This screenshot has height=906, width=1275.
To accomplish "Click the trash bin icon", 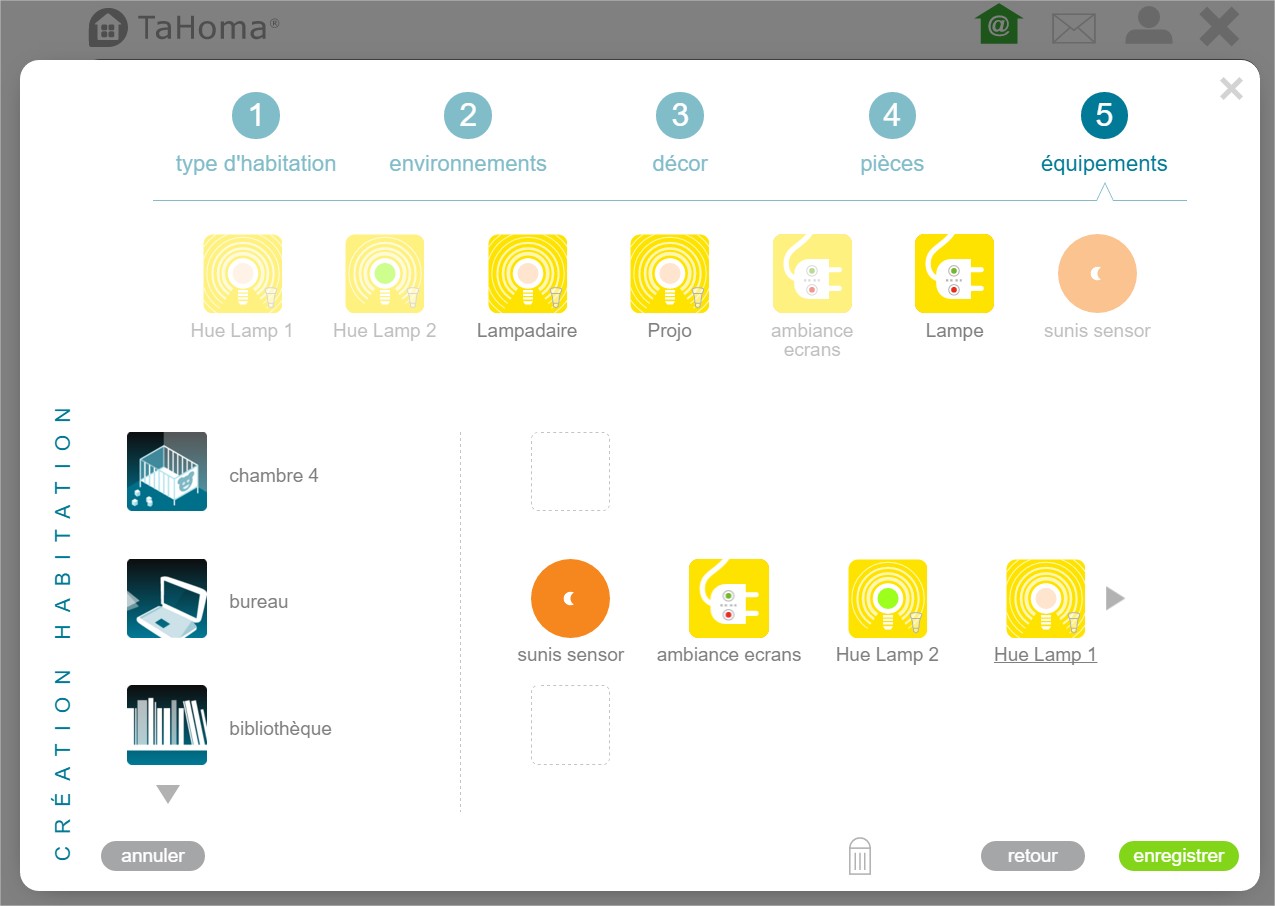I will (x=860, y=857).
